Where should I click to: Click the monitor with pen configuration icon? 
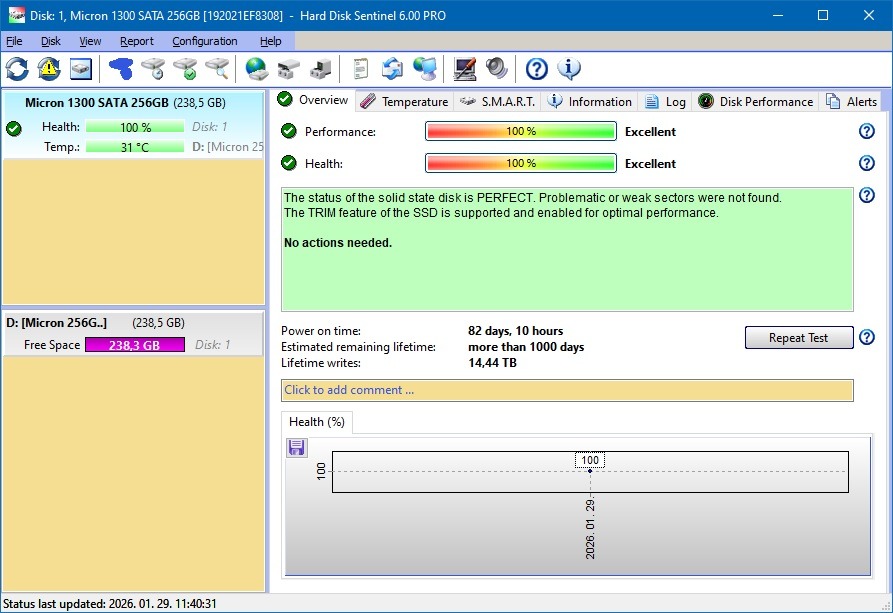coord(464,69)
